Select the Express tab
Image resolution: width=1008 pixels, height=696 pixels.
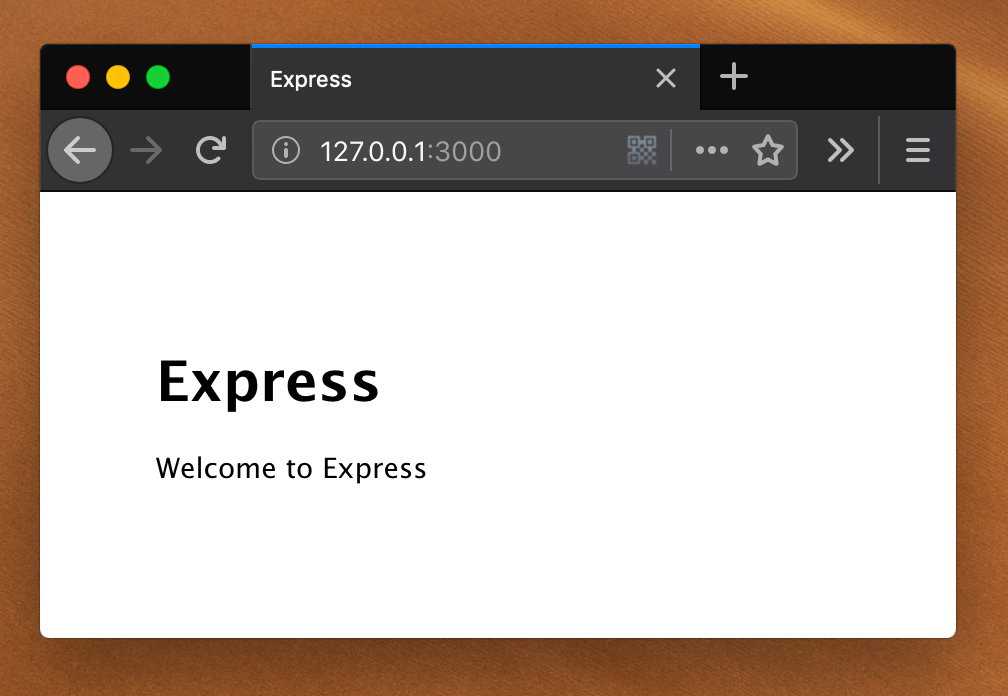click(x=450, y=78)
